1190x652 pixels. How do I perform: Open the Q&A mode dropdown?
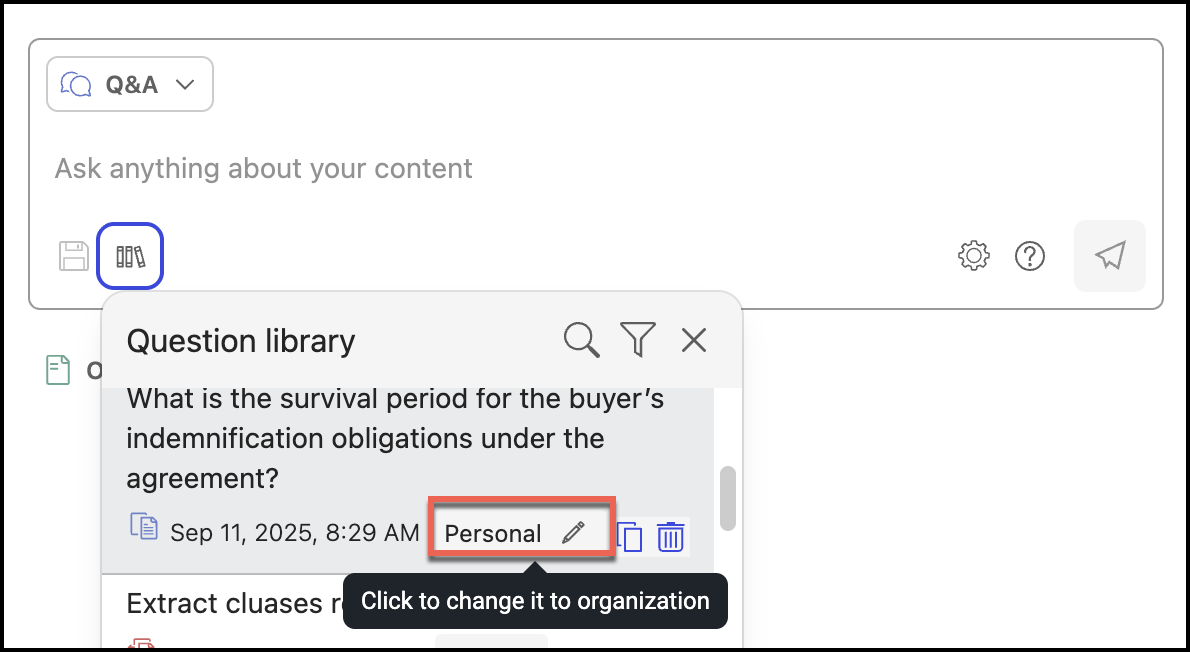point(129,84)
